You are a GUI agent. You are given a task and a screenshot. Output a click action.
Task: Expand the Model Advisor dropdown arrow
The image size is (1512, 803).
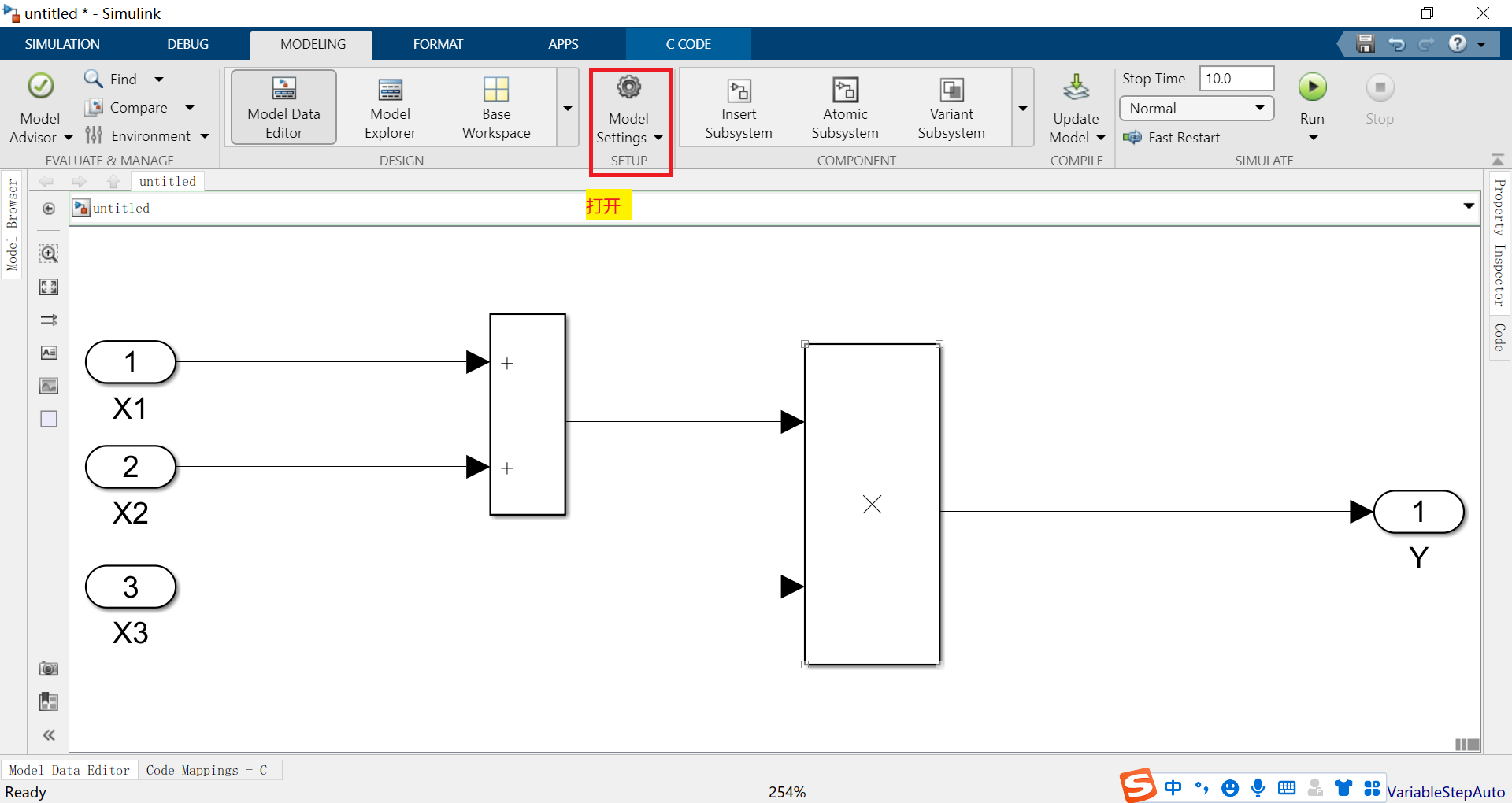(x=69, y=138)
